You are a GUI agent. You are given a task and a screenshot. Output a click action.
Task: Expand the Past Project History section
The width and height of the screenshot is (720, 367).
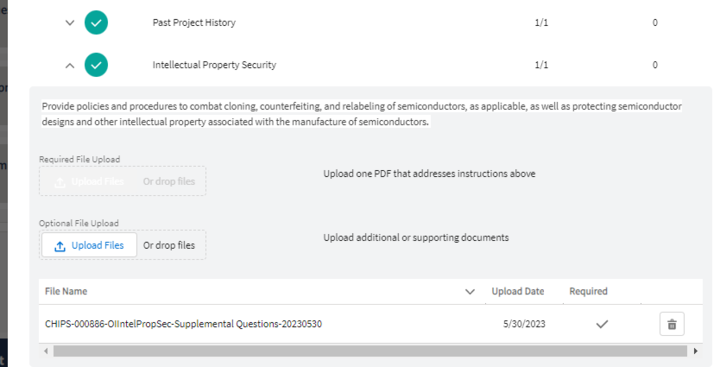tap(70, 23)
